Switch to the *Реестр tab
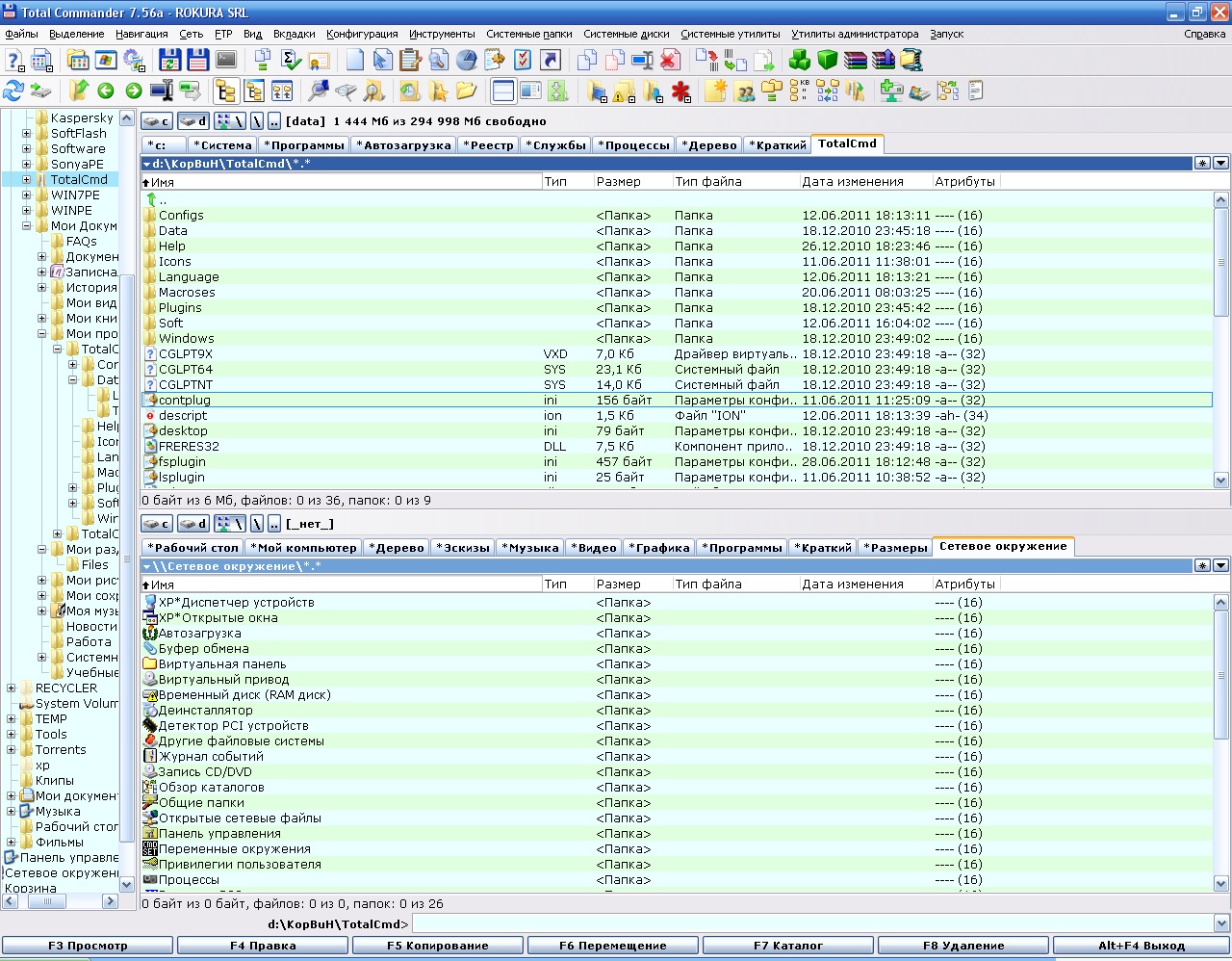The image size is (1232, 961). coord(488,145)
